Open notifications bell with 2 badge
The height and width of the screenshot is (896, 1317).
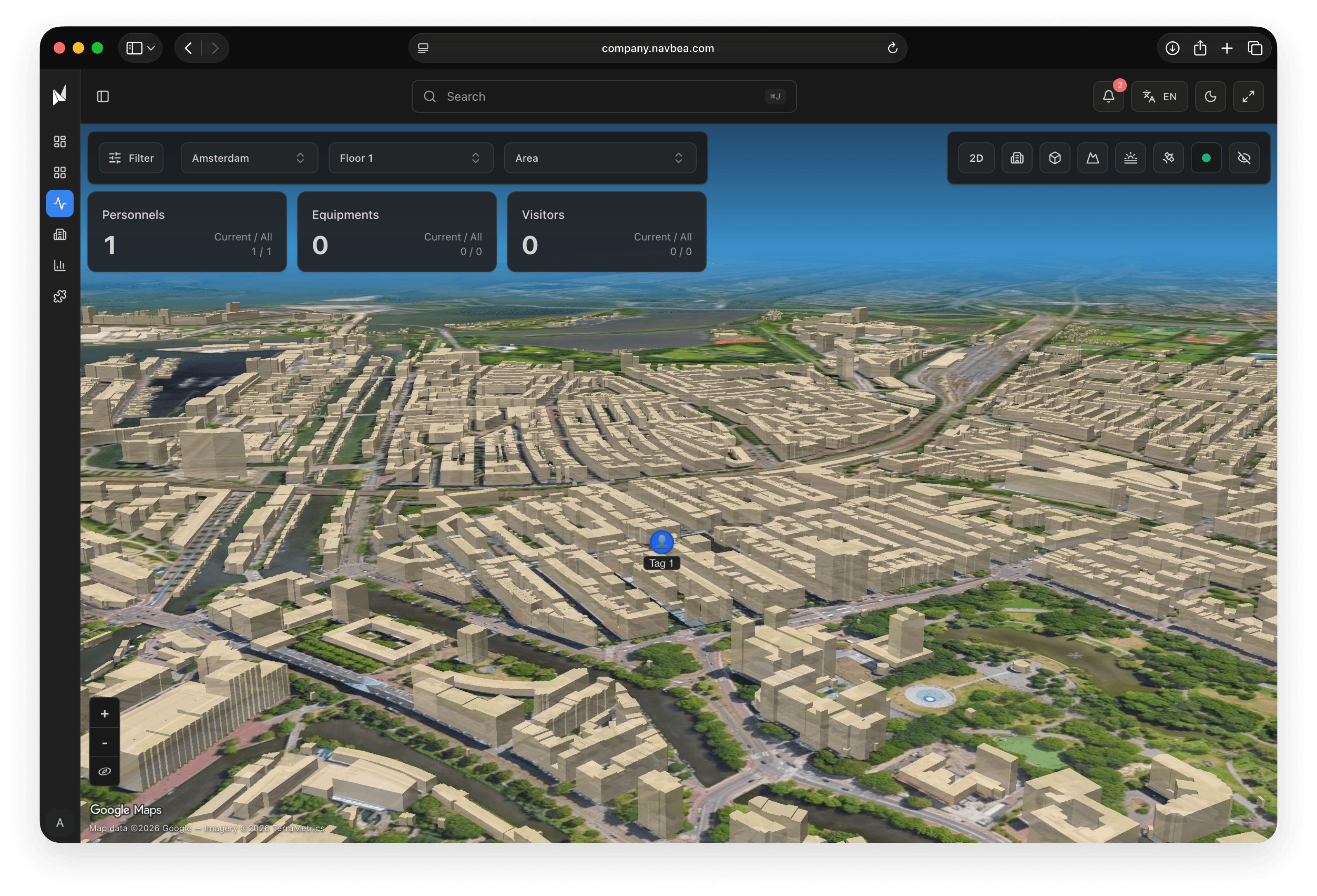coord(1109,97)
